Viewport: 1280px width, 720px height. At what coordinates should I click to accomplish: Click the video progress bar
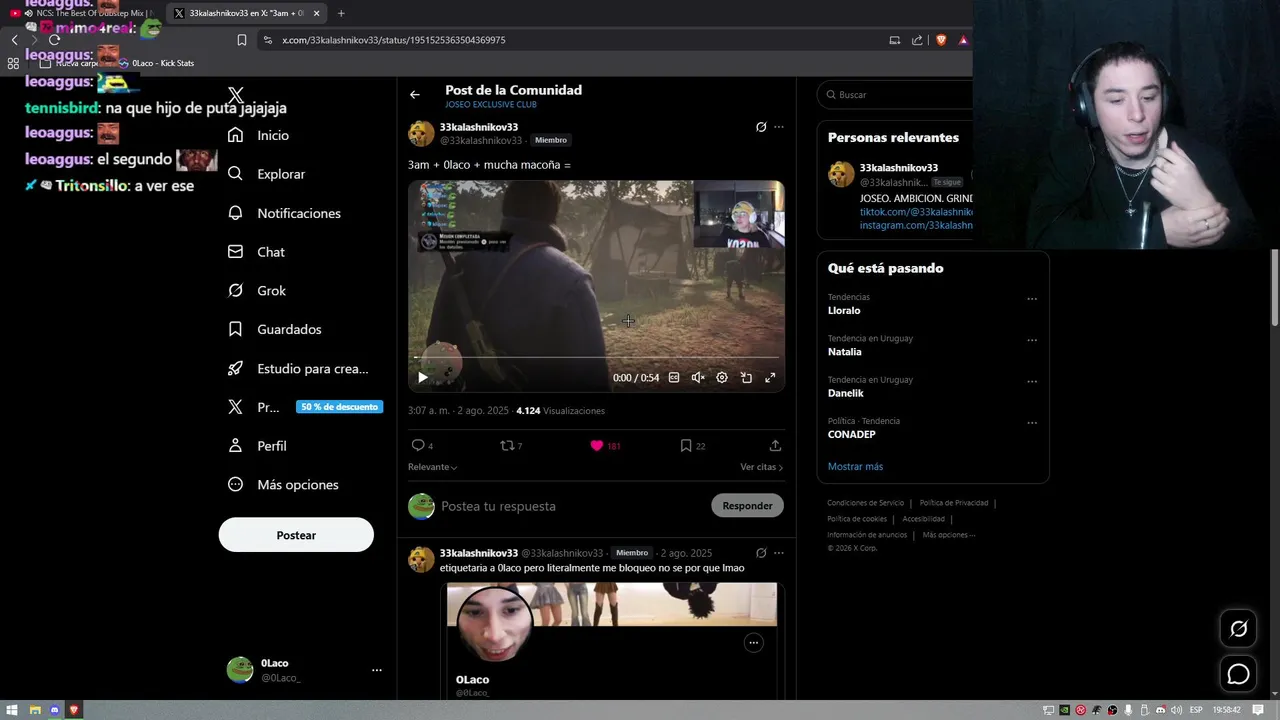pos(596,357)
